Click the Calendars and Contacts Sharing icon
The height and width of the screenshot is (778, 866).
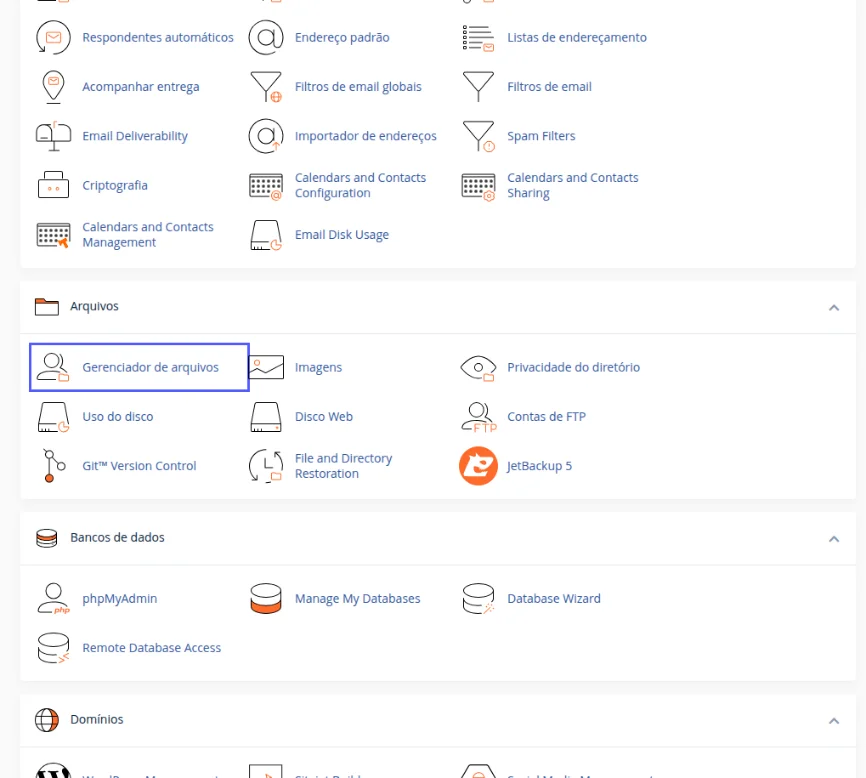478,186
